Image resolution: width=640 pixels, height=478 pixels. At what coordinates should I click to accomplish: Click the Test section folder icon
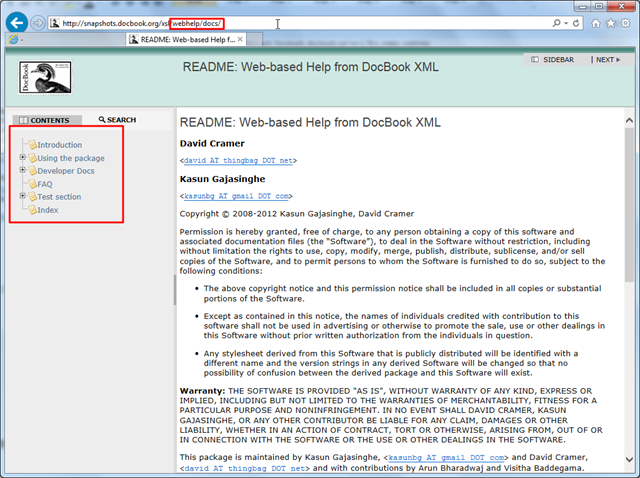(32, 197)
